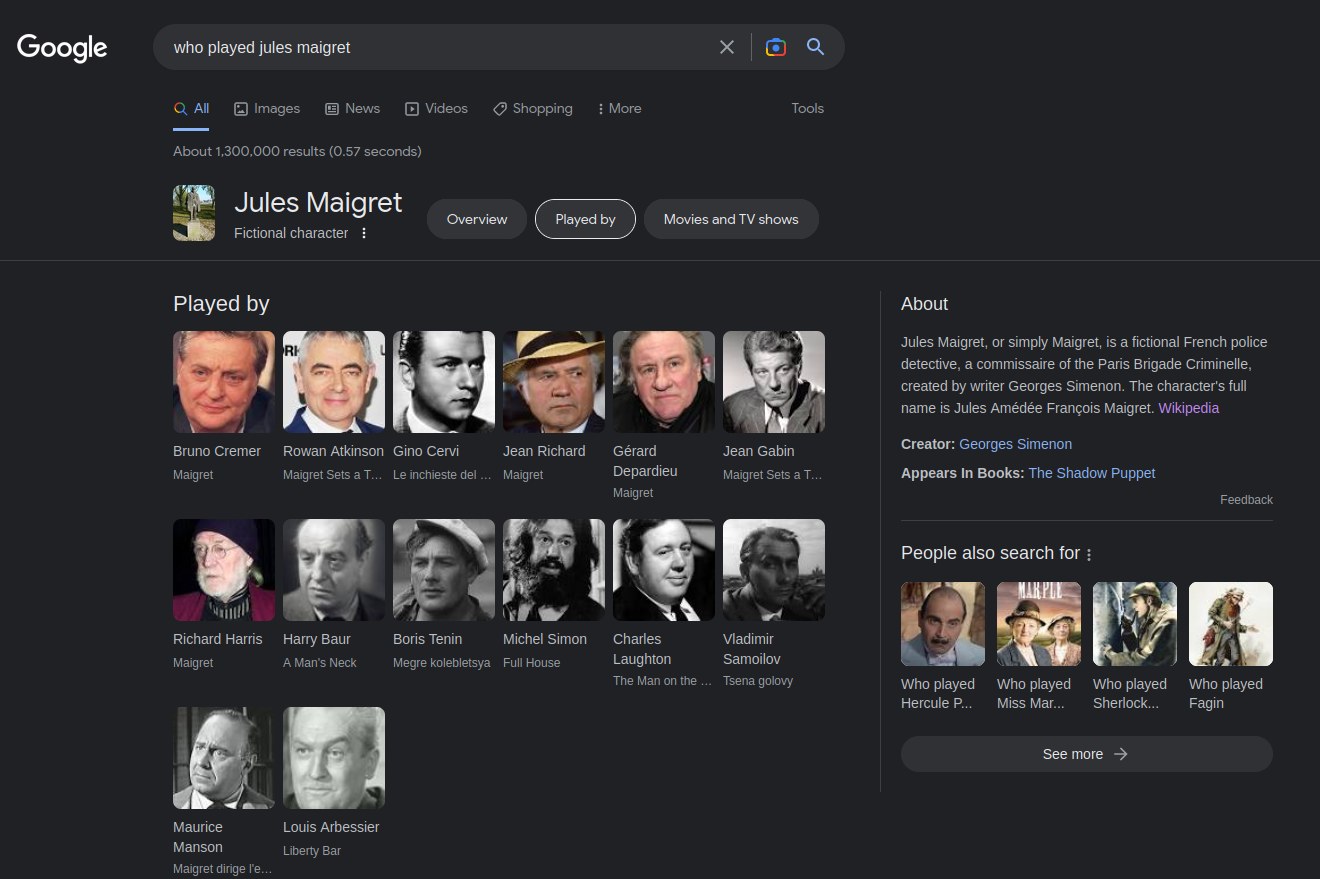This screenshot has height=879, width=1320.
Task: Switch to the News tab
Action: click(352, 108)
